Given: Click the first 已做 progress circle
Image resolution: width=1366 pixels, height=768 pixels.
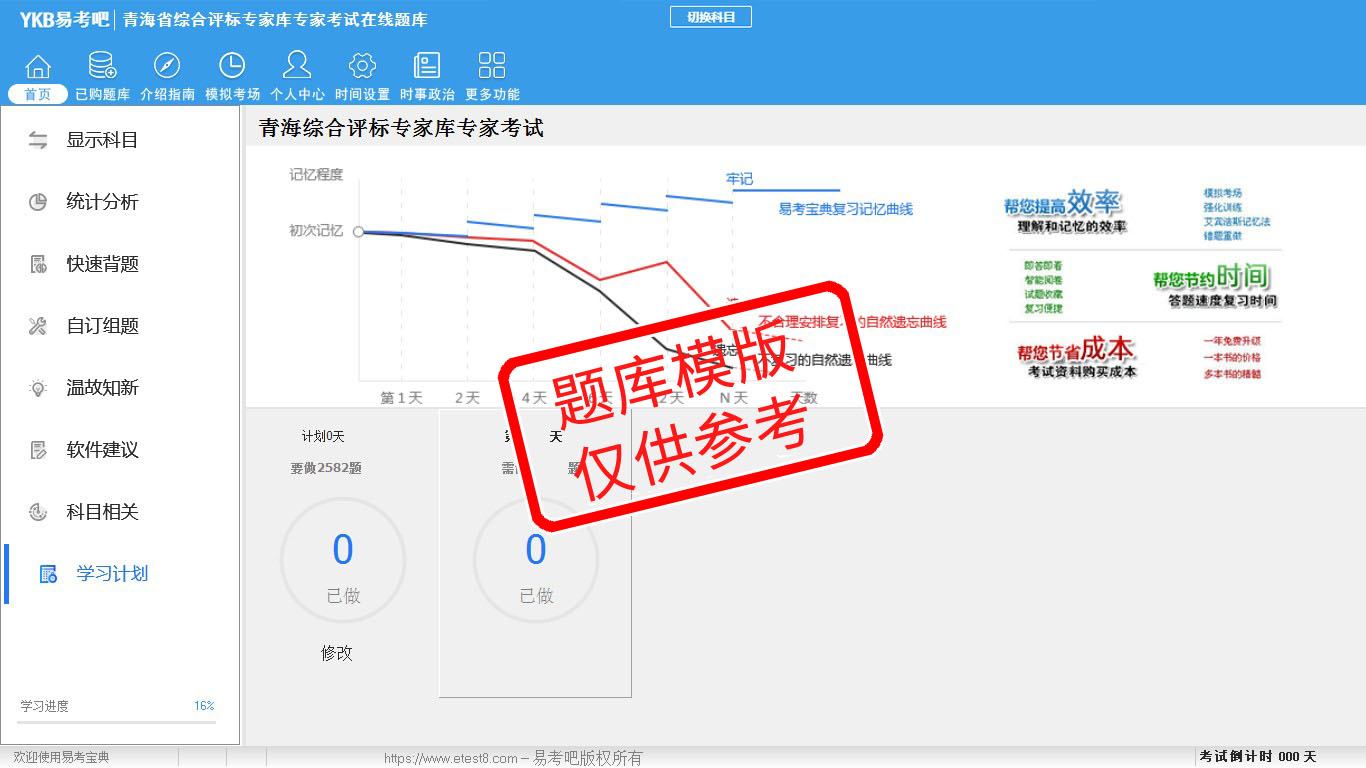Looking at the screenshot, I should (x=343, y=561).
